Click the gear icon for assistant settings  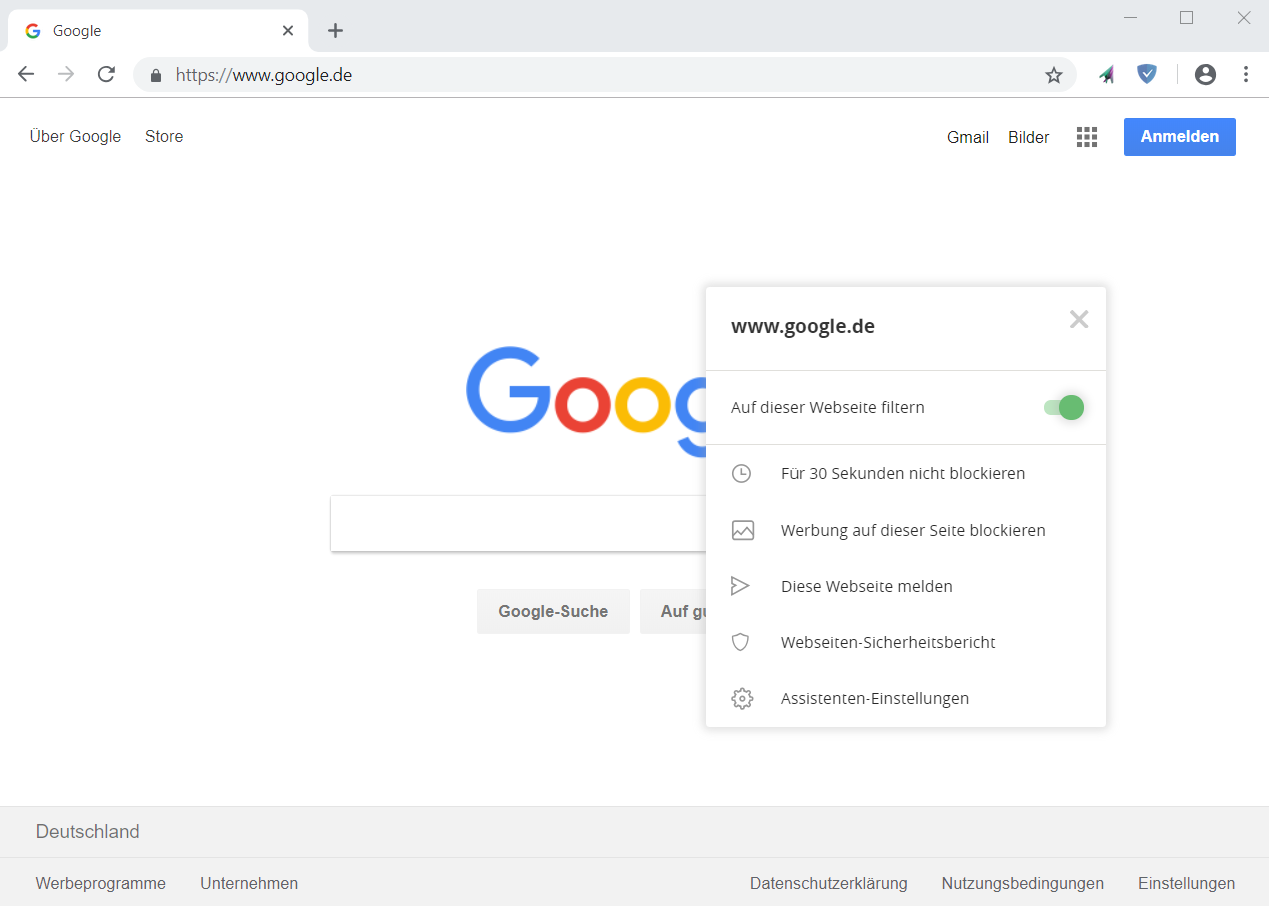click(742, 698)
